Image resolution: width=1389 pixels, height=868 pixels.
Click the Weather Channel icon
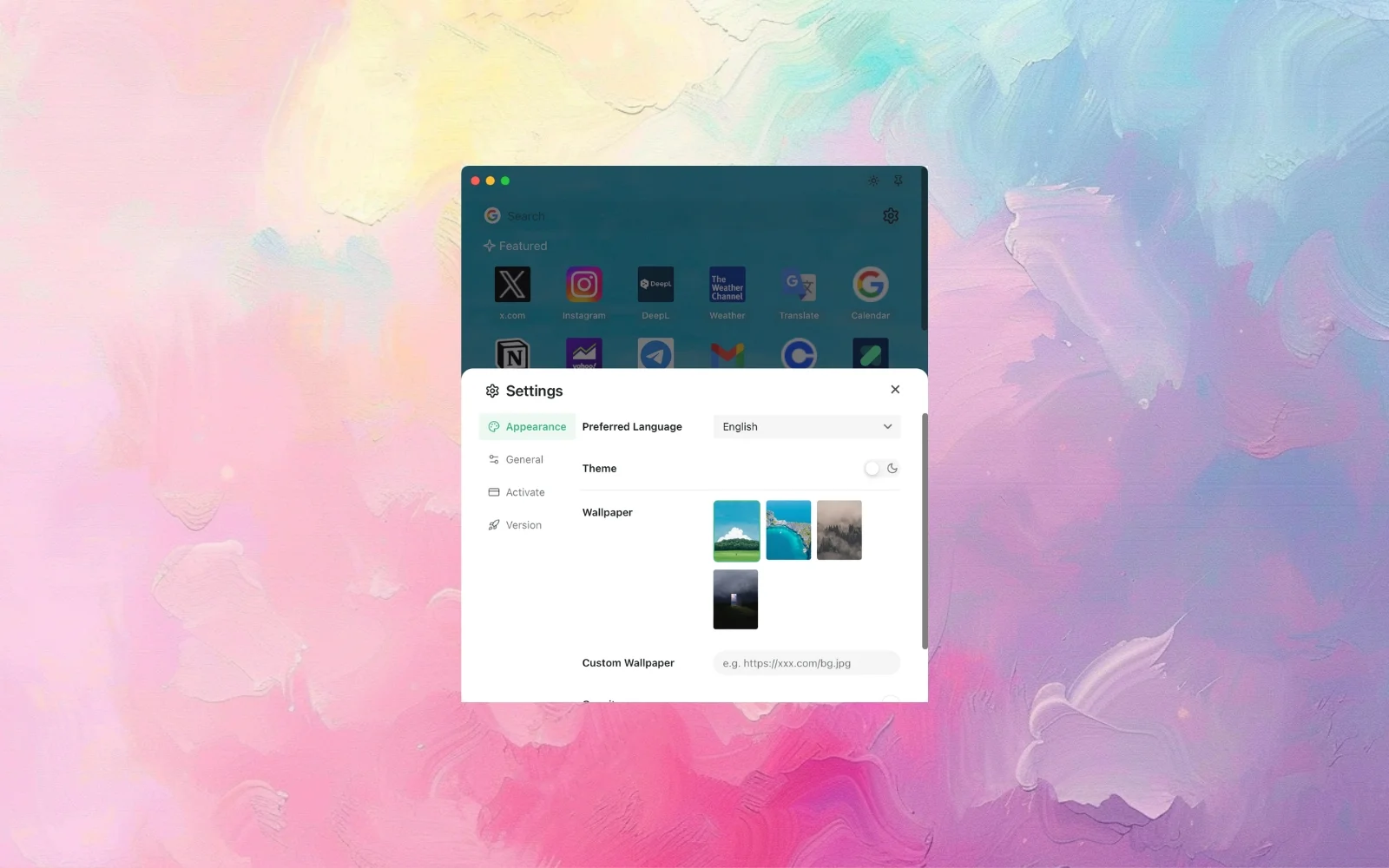click(727, 285)
